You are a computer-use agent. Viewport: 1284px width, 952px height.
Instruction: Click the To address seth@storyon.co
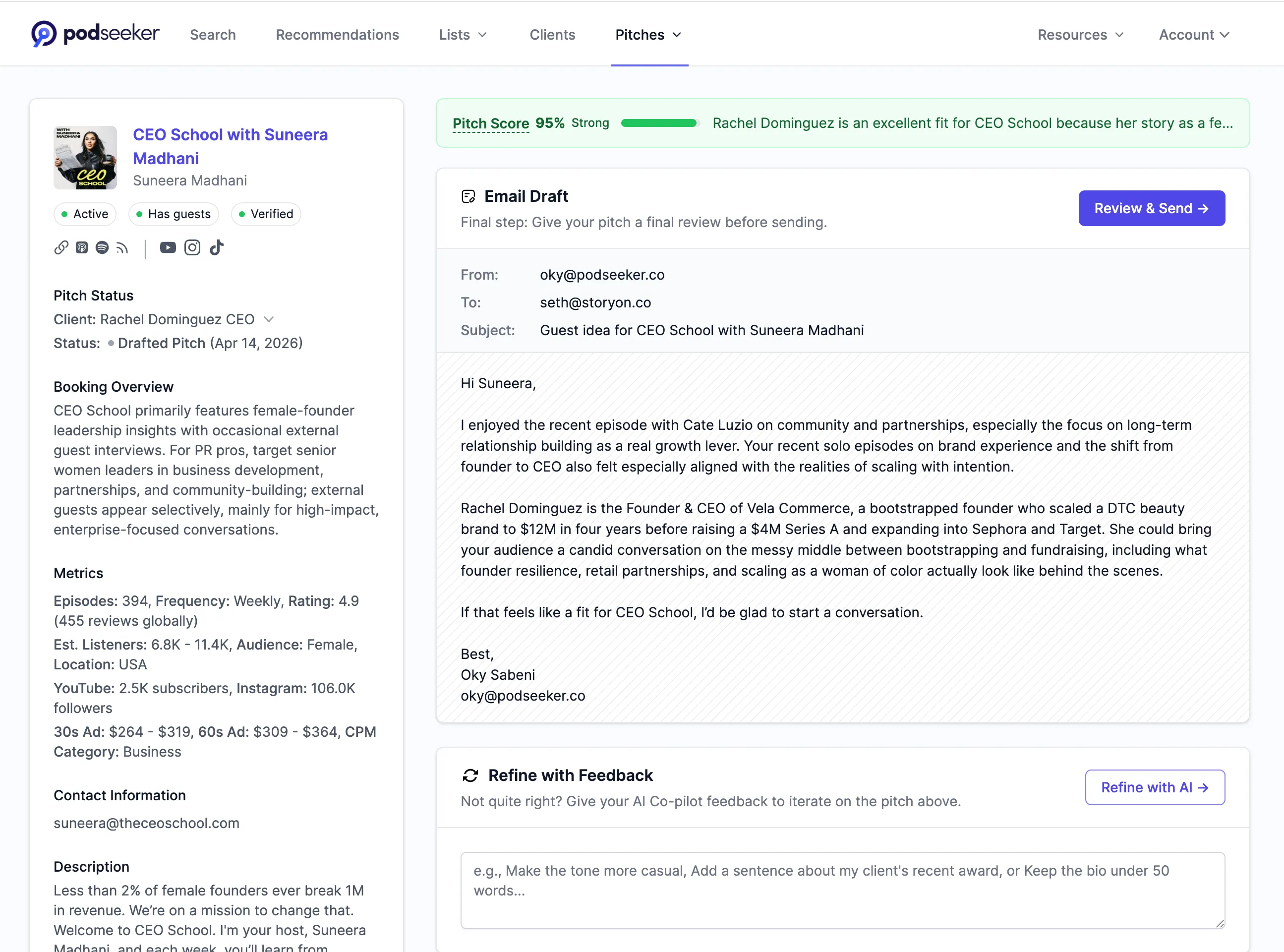pos(595,302)
